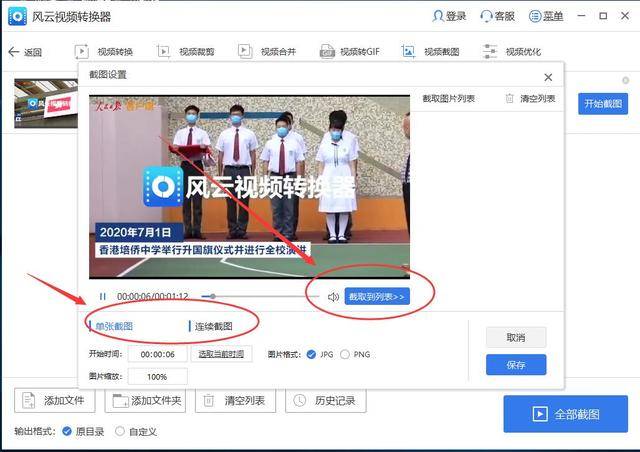Click the 开始时间 start time field

point(158,354)
